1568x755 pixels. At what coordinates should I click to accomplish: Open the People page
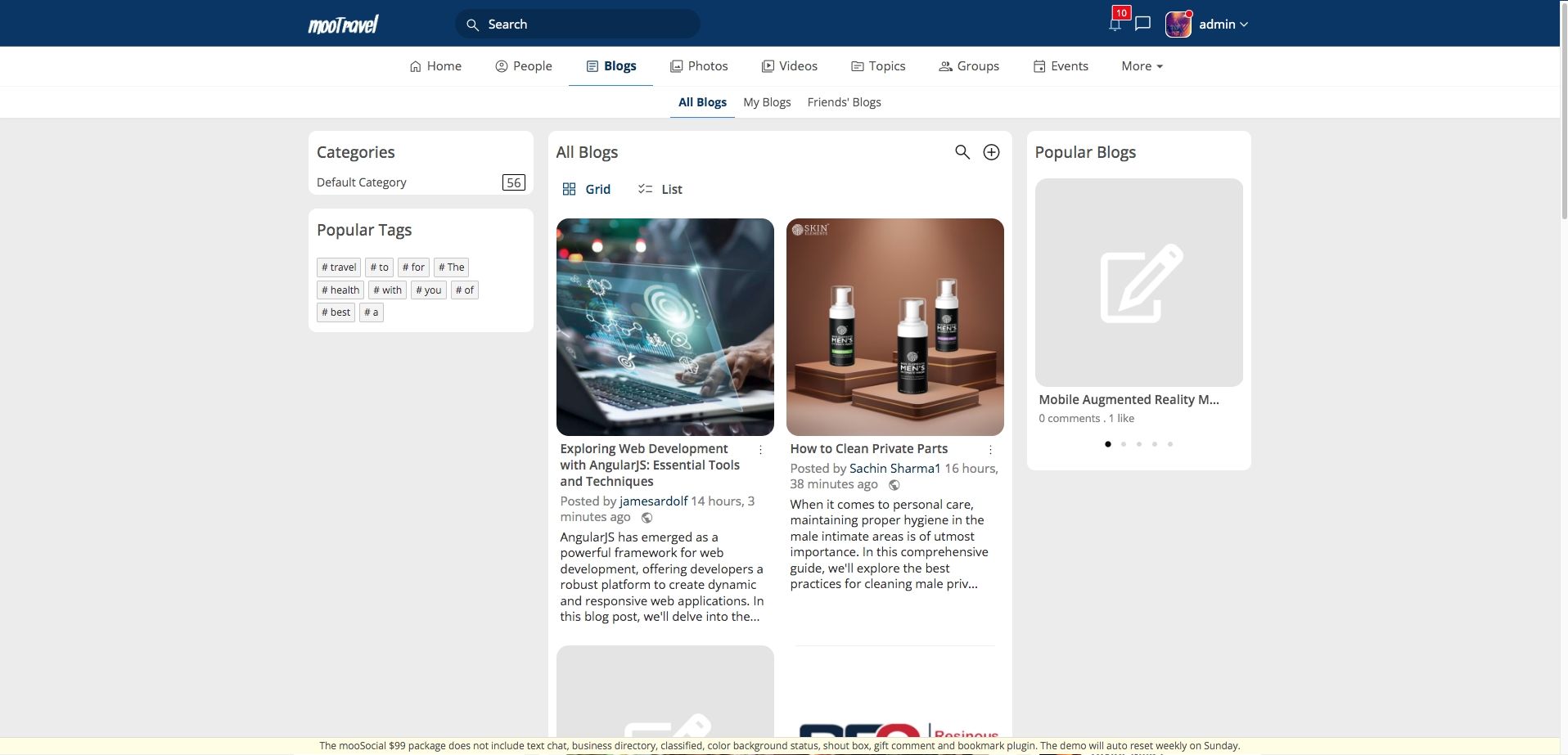pyautogui.click(x=524, y=66)
